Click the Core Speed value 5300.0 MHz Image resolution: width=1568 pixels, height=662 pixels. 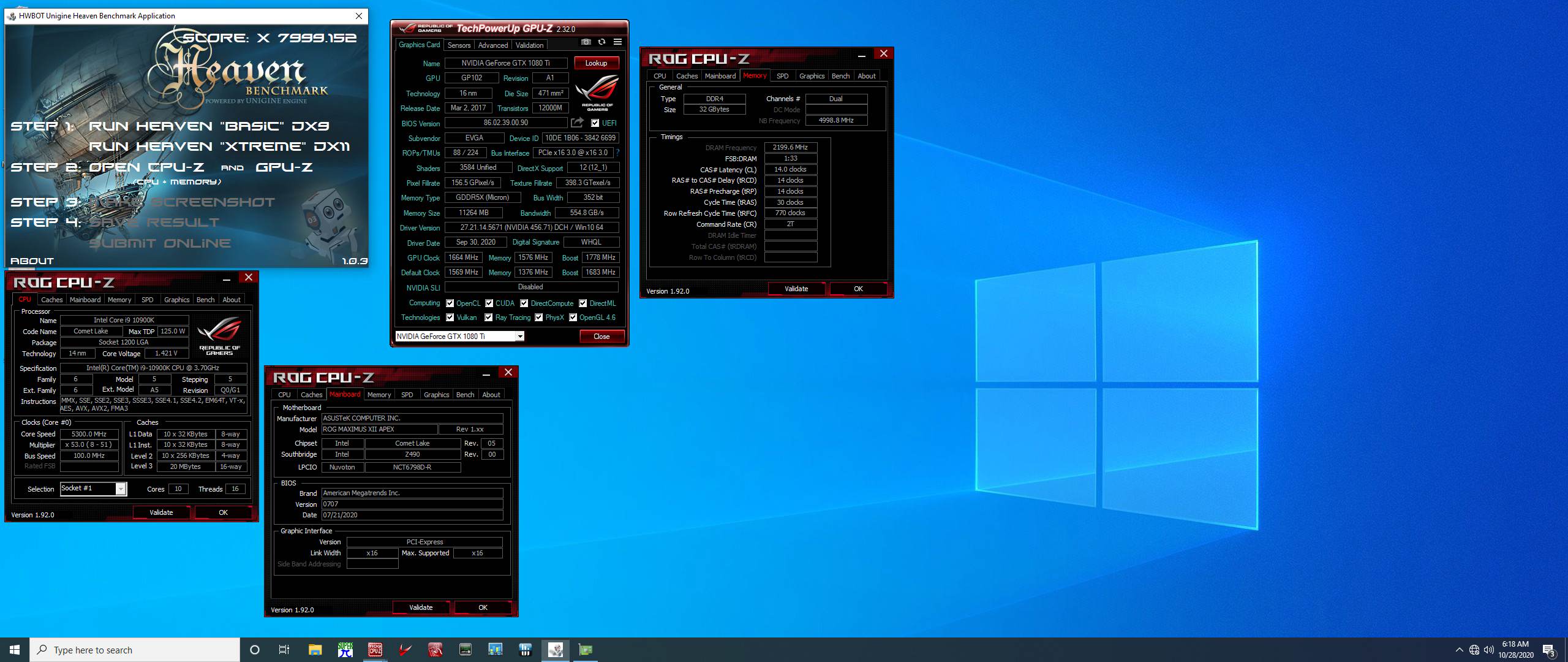(x=89, y=434)
